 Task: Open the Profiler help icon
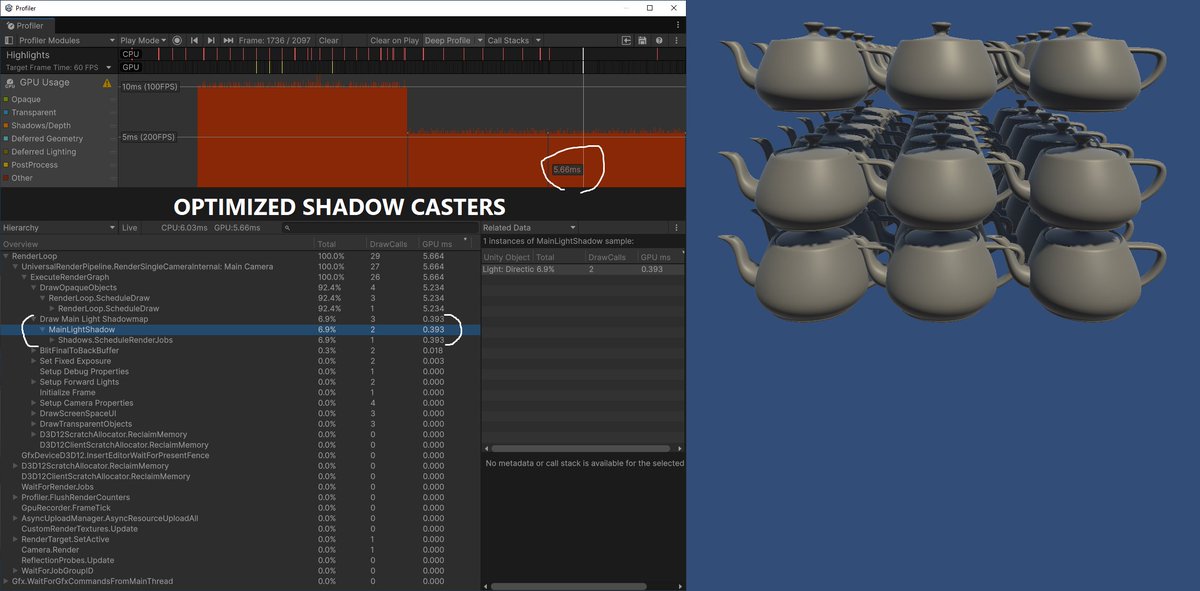click(x=658, y=40)
